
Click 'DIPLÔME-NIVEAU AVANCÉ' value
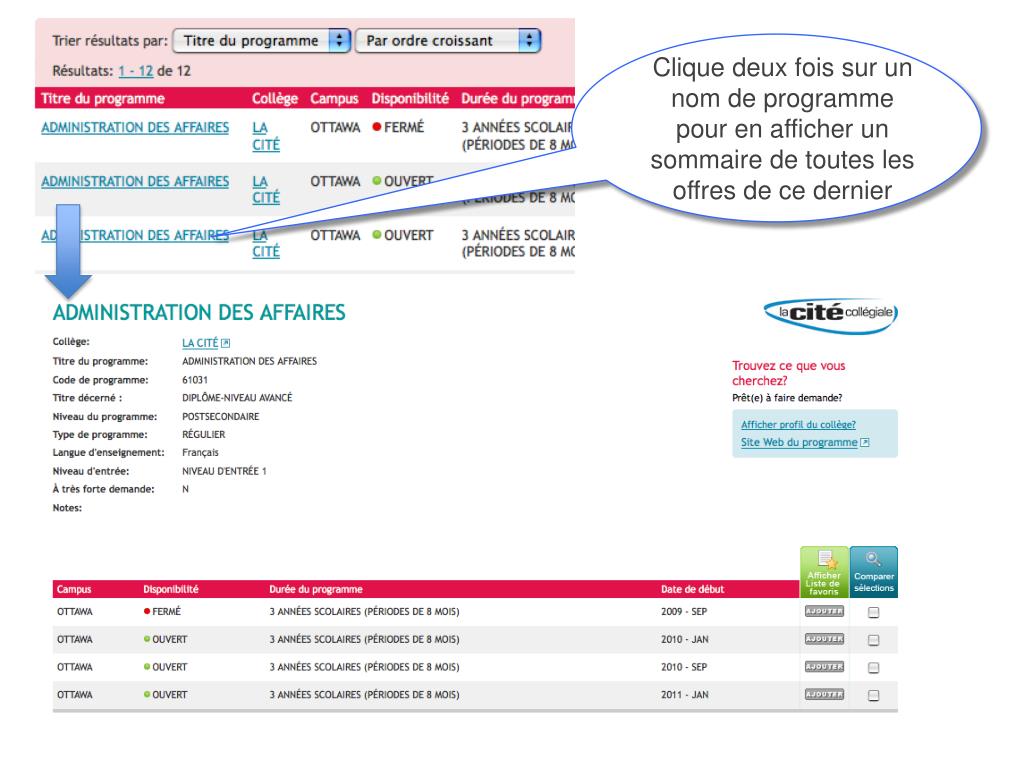237,398
